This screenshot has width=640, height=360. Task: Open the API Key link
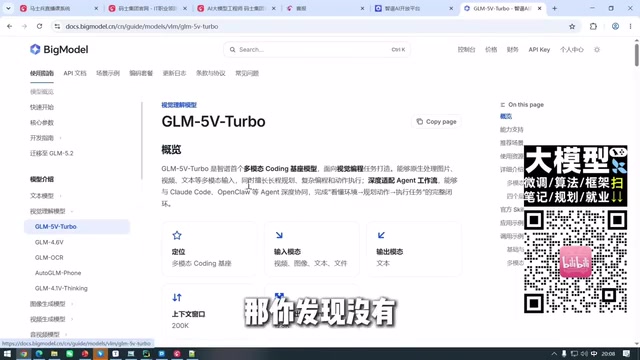[x=539, y=49]
